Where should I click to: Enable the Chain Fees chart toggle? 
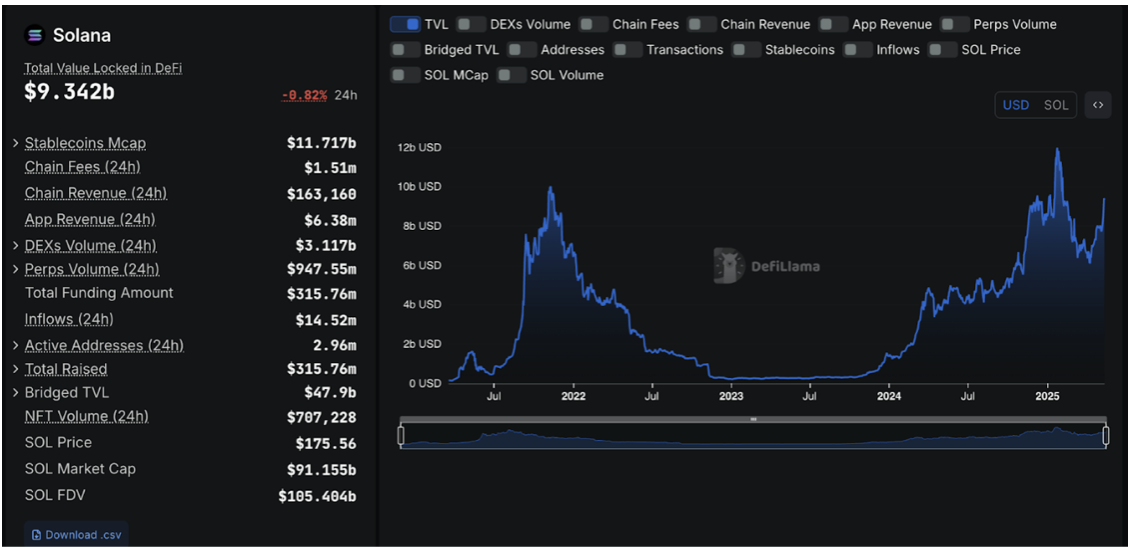point(593,24)
